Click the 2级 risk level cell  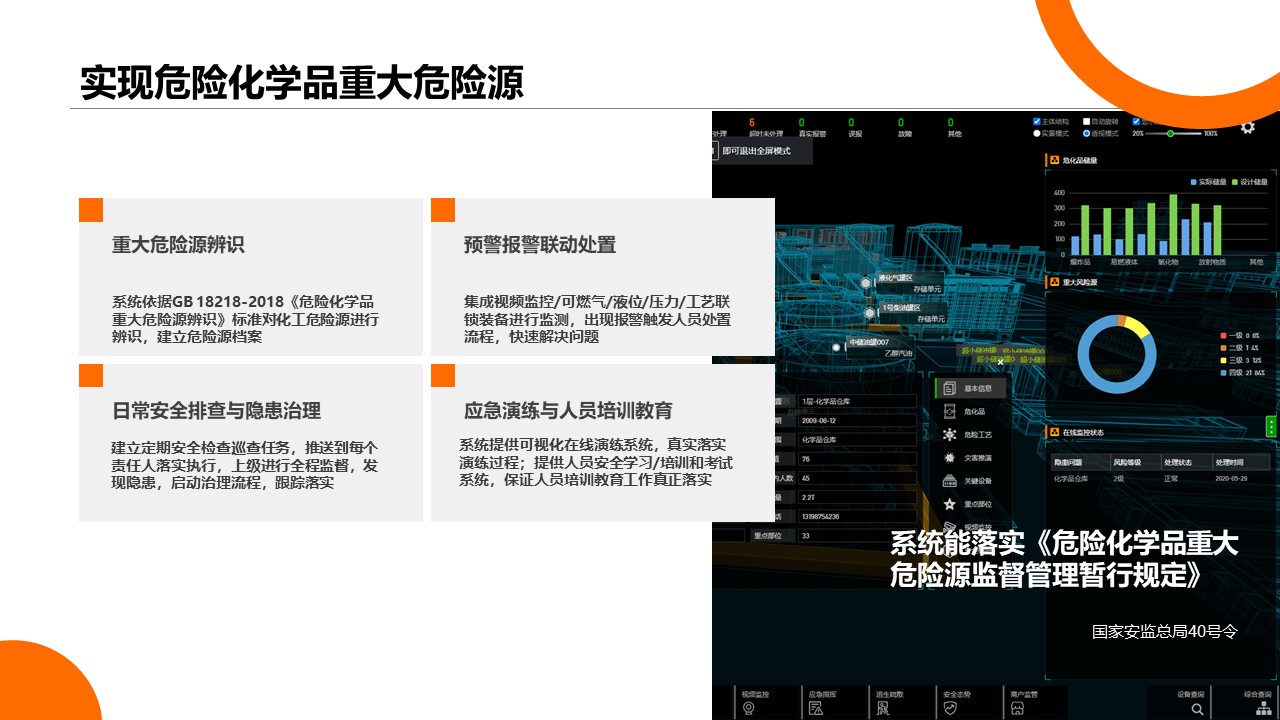(1120, 478)
